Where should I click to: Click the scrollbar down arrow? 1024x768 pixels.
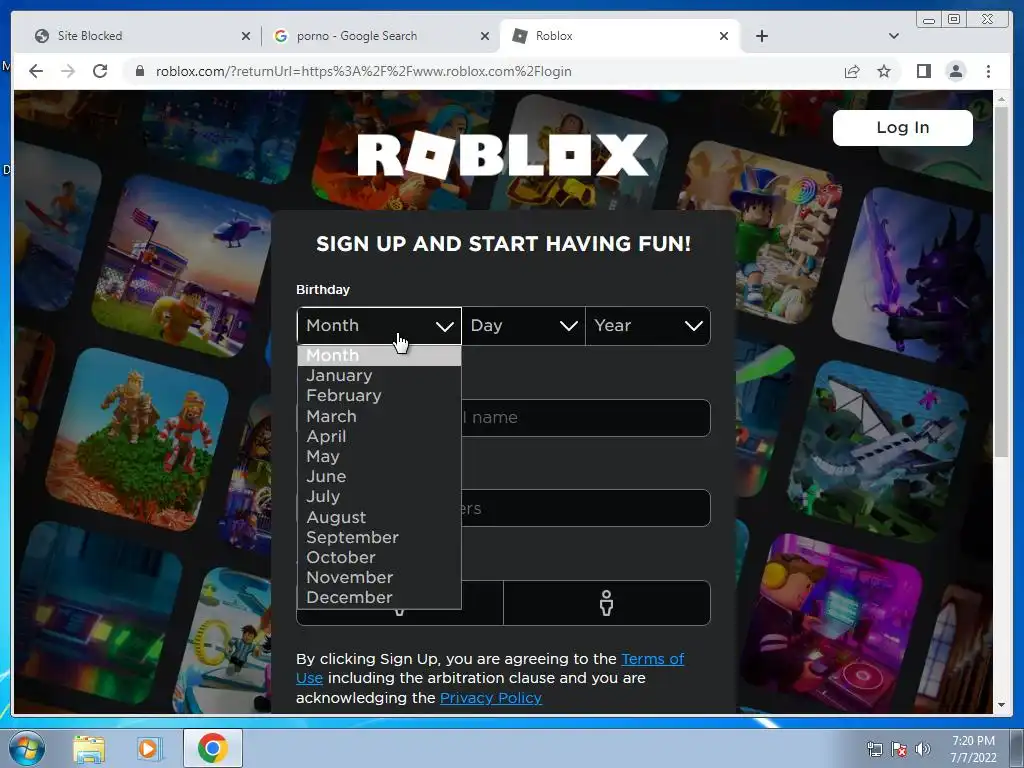click(x=1001, y=705)
